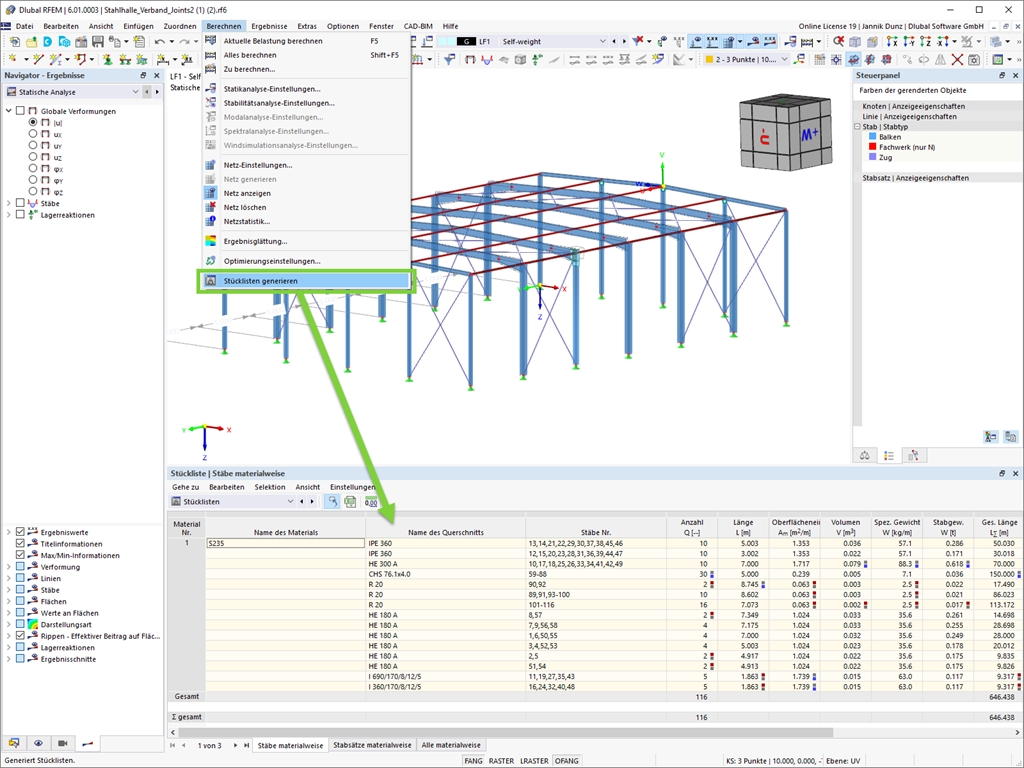Click the wireframe cube icon in toolbar
The width and height of the screenshot is (1024, 768).
coord(855,42)
